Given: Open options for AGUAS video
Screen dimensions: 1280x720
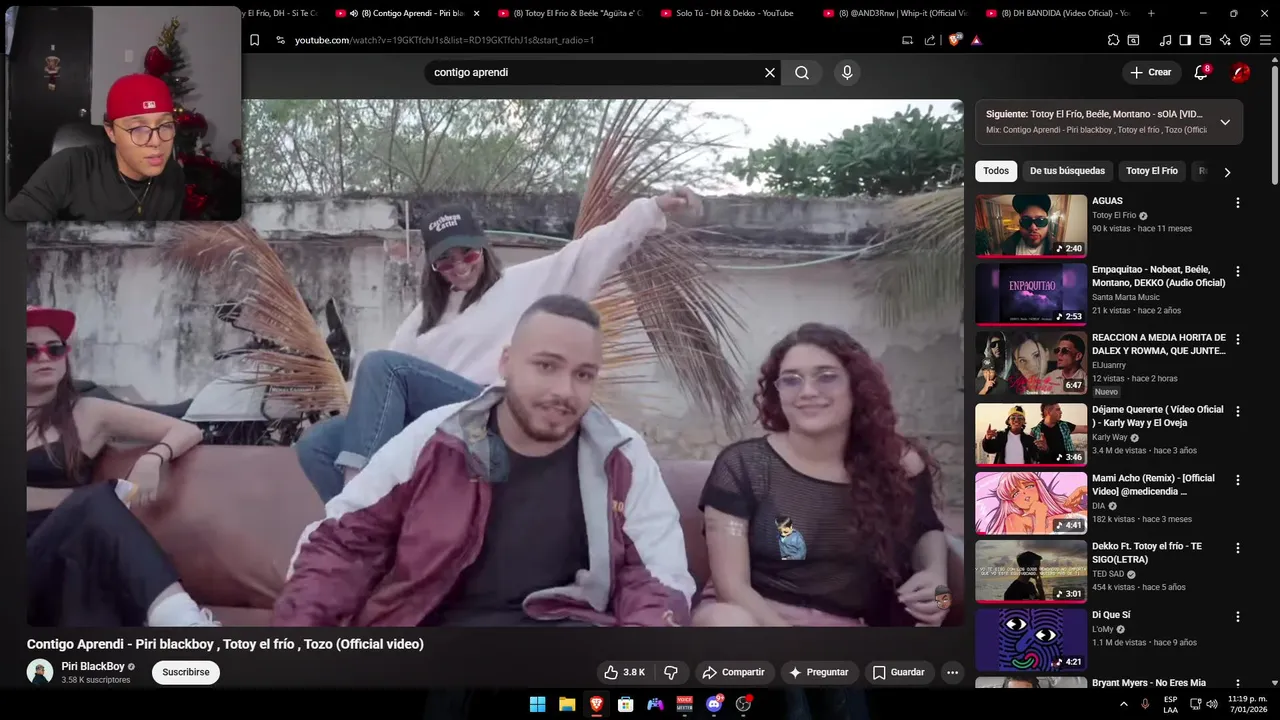Looking at the screenshot, I should click(1237, 203).
